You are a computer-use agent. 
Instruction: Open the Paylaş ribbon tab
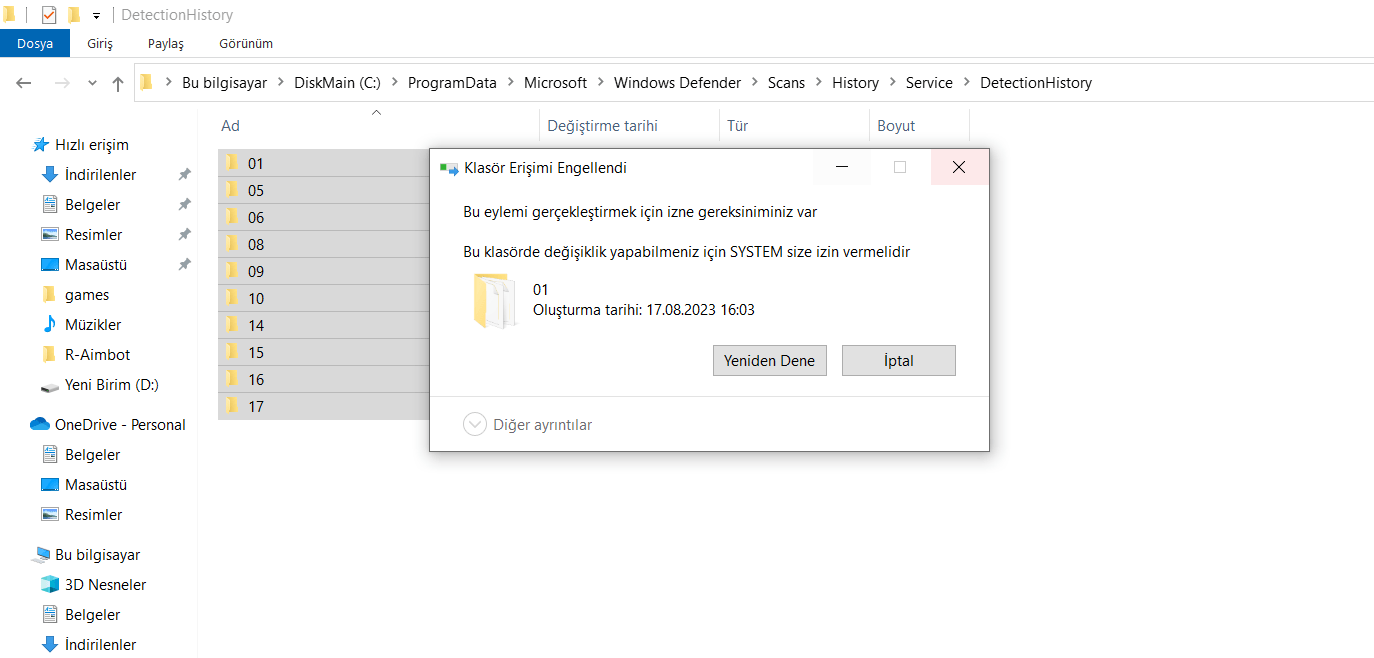(166, 43)
